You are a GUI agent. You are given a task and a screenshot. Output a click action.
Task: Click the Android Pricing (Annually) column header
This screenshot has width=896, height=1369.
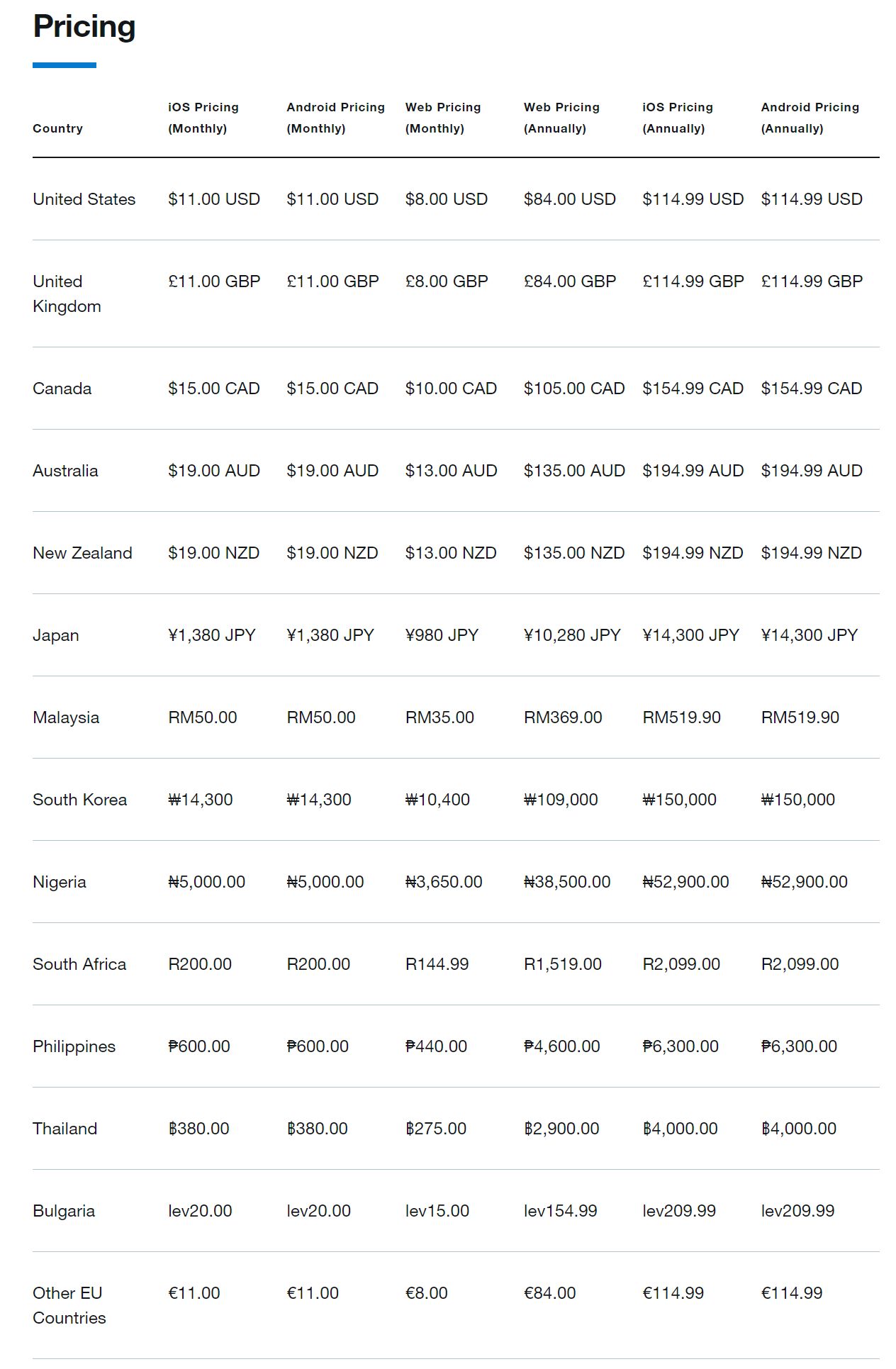(x=810, y=118)
